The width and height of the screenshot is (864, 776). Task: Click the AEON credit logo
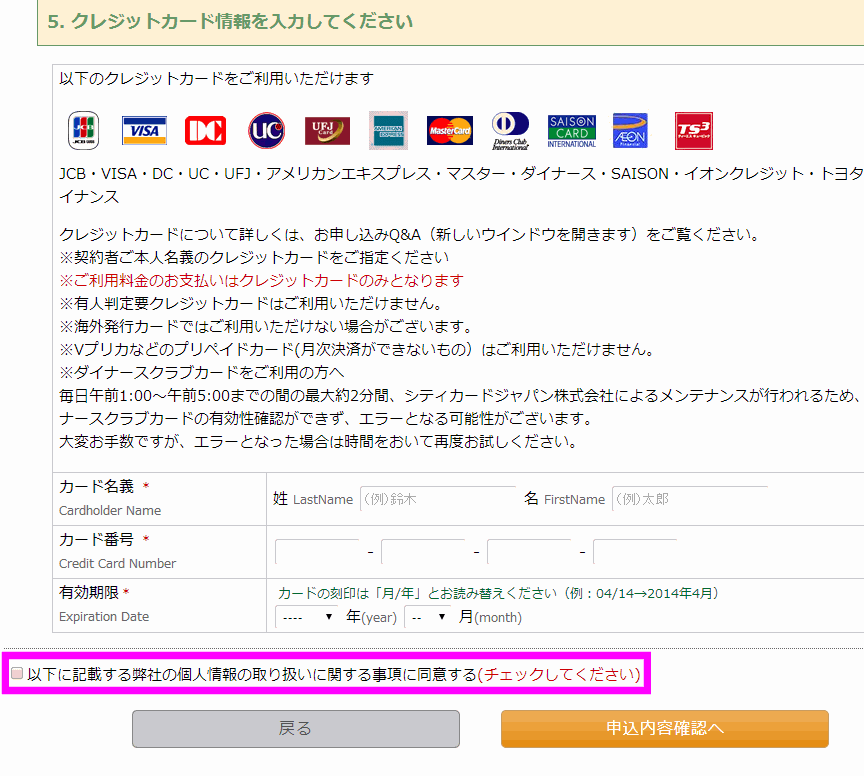(x=630, y=131)
